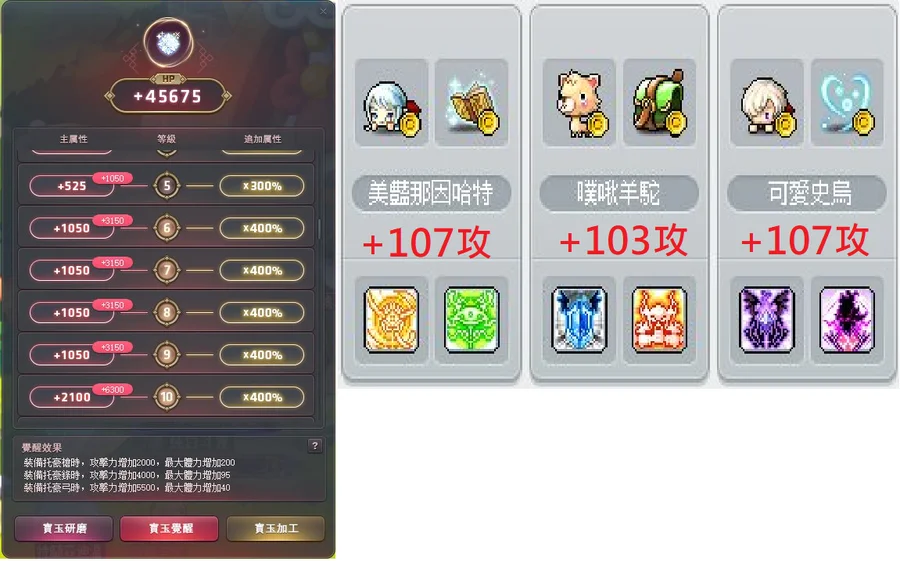Click the green backpack item icon
The image size is (900, 561).
click(x=659, y=102)
